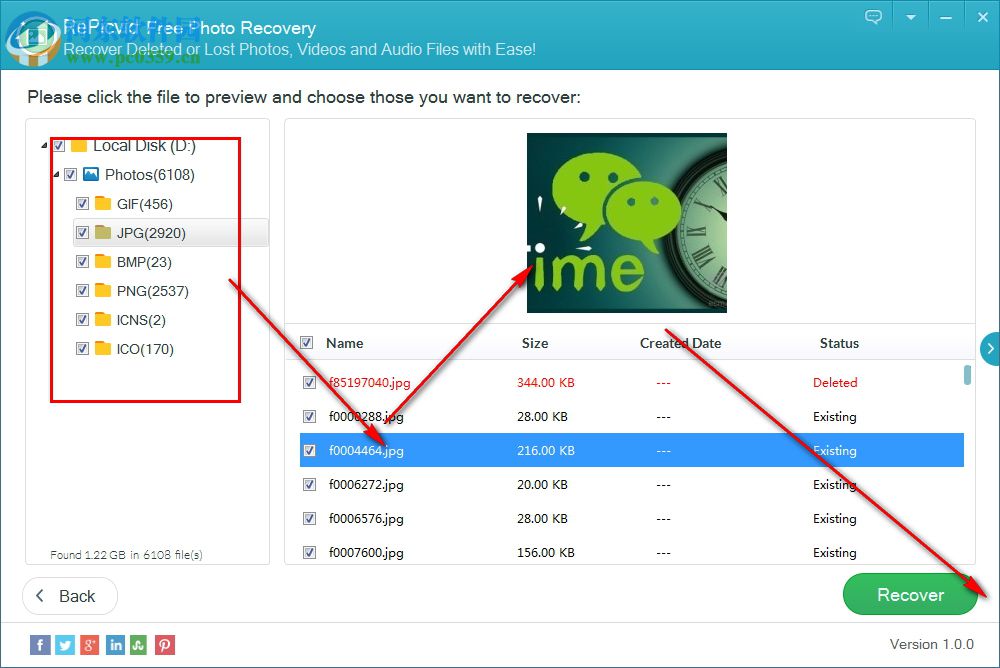Expand the blue side panel arrow
Screen dimensions: 1000x668
[990, 348]
